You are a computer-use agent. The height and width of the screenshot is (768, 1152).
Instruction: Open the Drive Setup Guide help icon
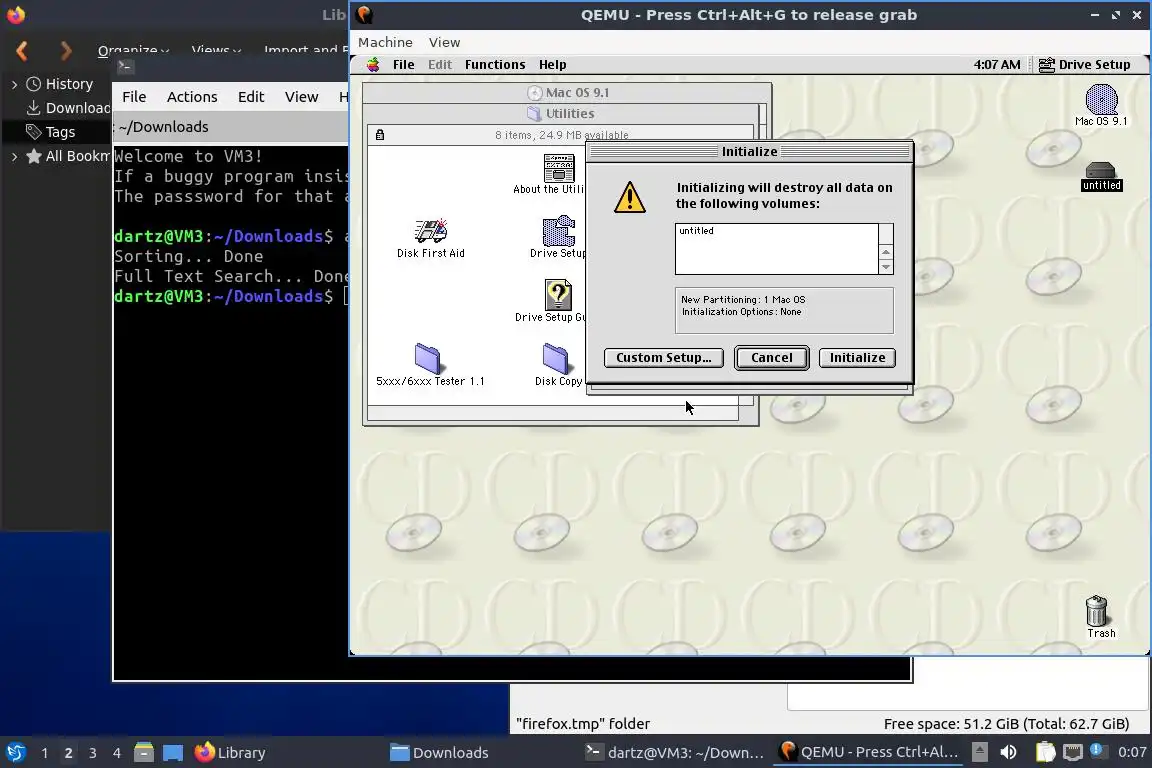(x=558, y=295)
